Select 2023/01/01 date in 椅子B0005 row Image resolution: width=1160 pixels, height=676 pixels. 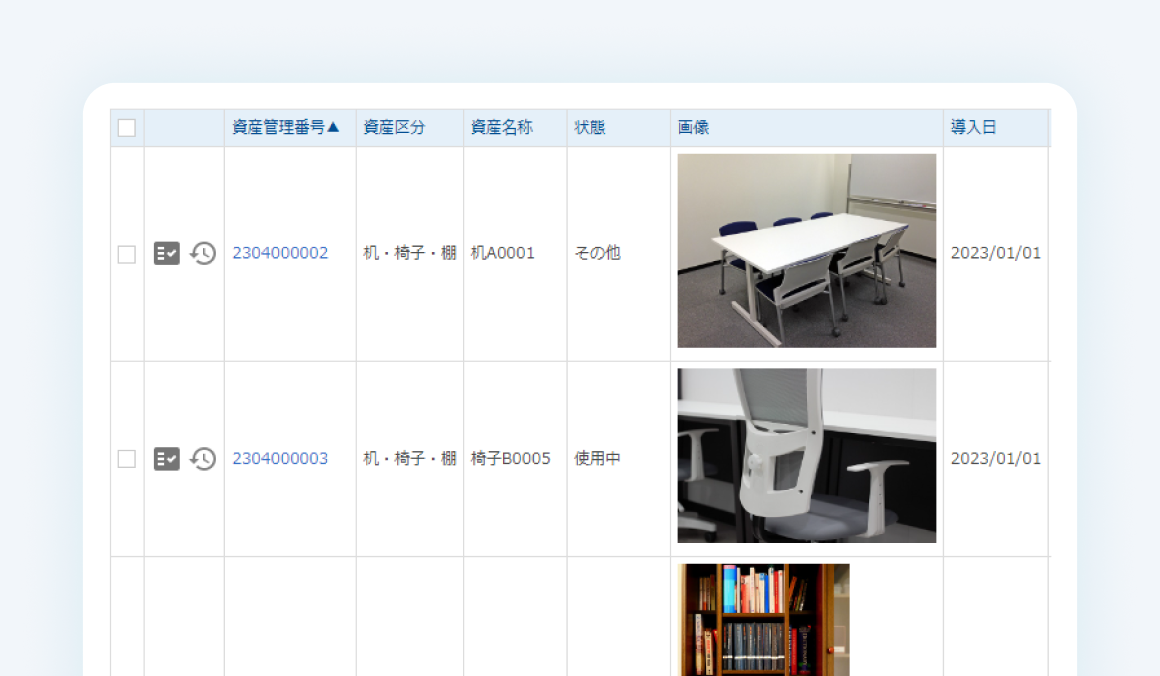coord(996,459)
